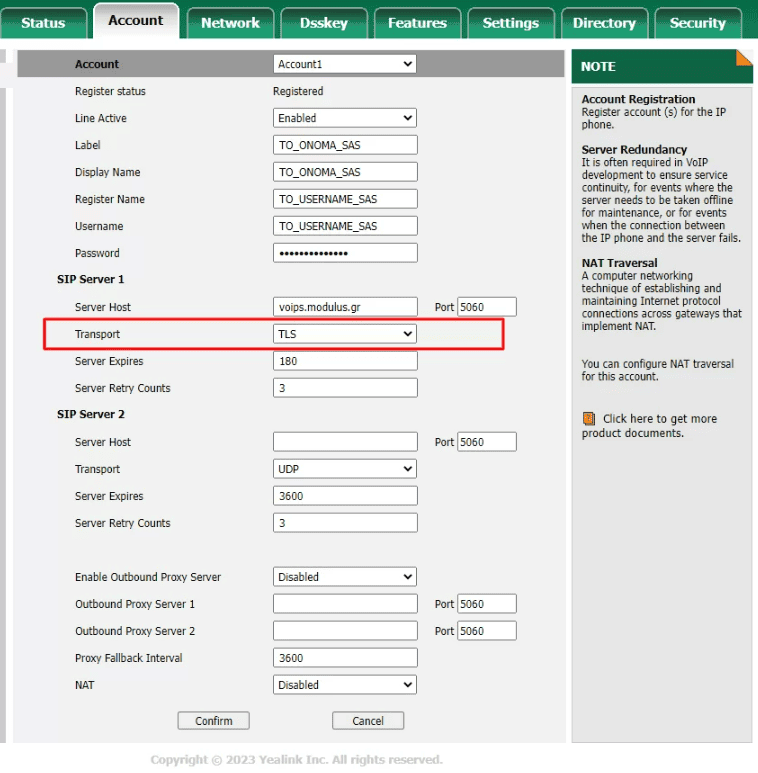Click SIP Server 1 Port field
Viewport: 758px width, 773px height.
(x=487, y=307)
